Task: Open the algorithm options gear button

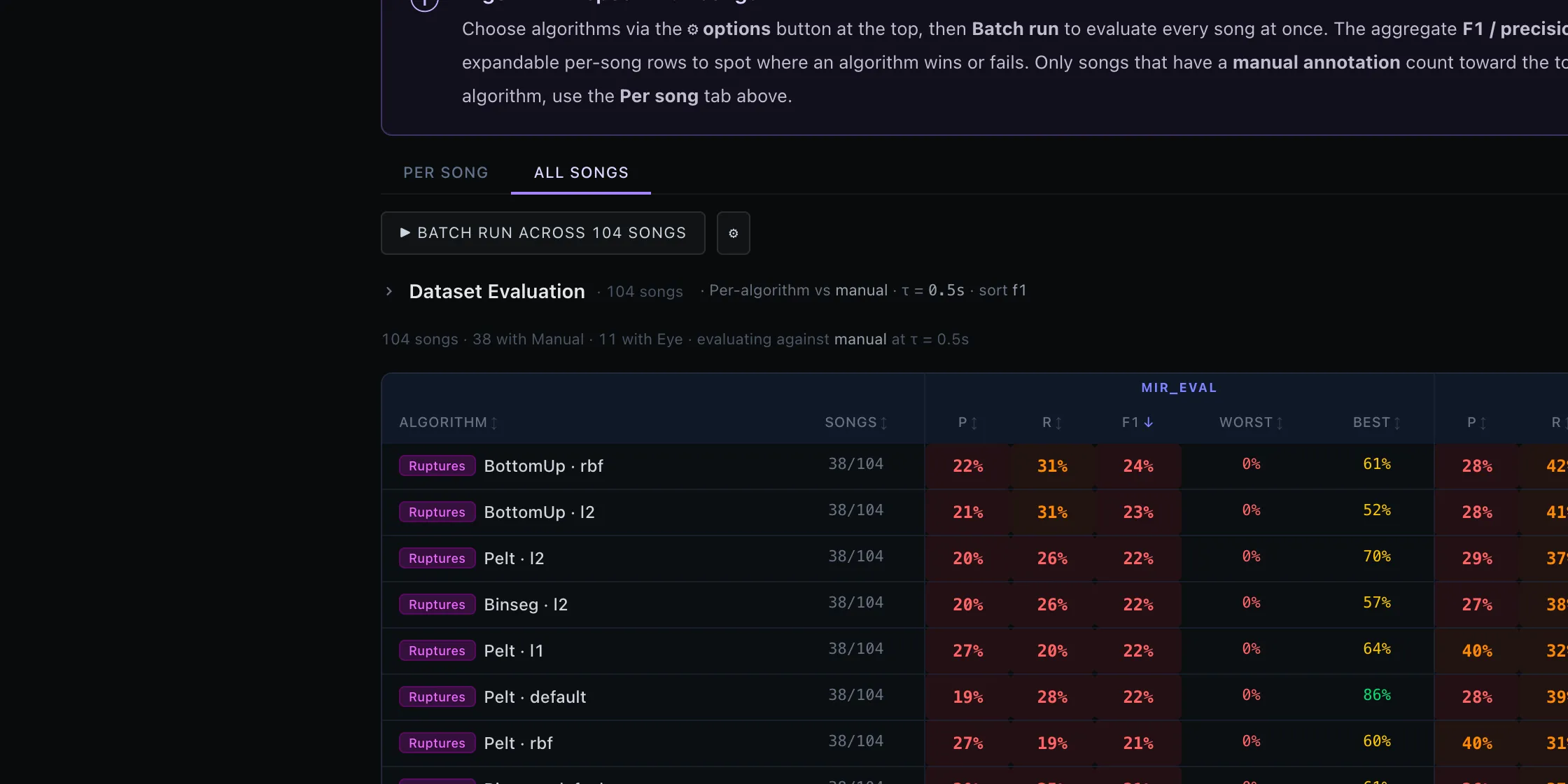Action: click(x=733, y=233)
